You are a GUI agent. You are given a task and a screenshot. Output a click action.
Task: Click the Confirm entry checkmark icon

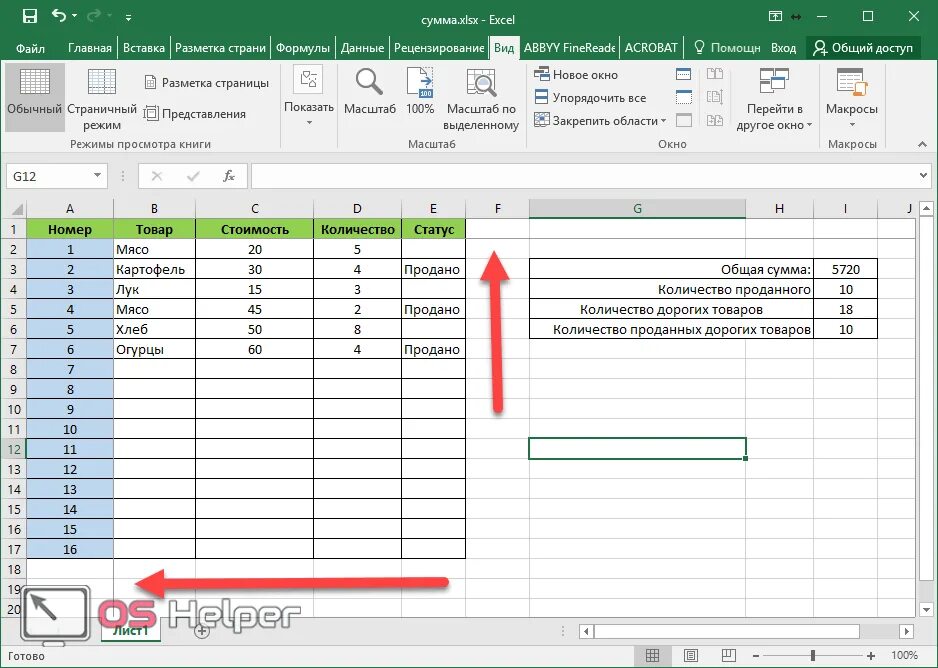click(193, 176)
